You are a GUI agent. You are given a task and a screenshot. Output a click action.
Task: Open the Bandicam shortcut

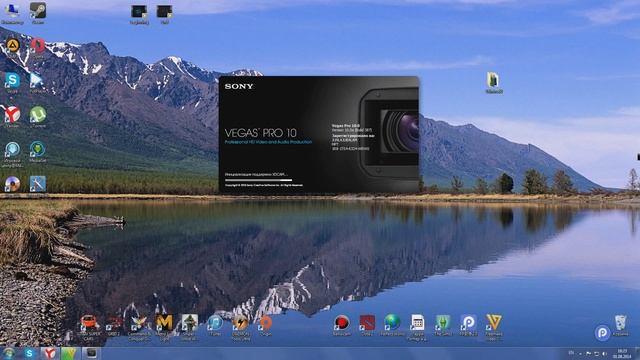342,325
